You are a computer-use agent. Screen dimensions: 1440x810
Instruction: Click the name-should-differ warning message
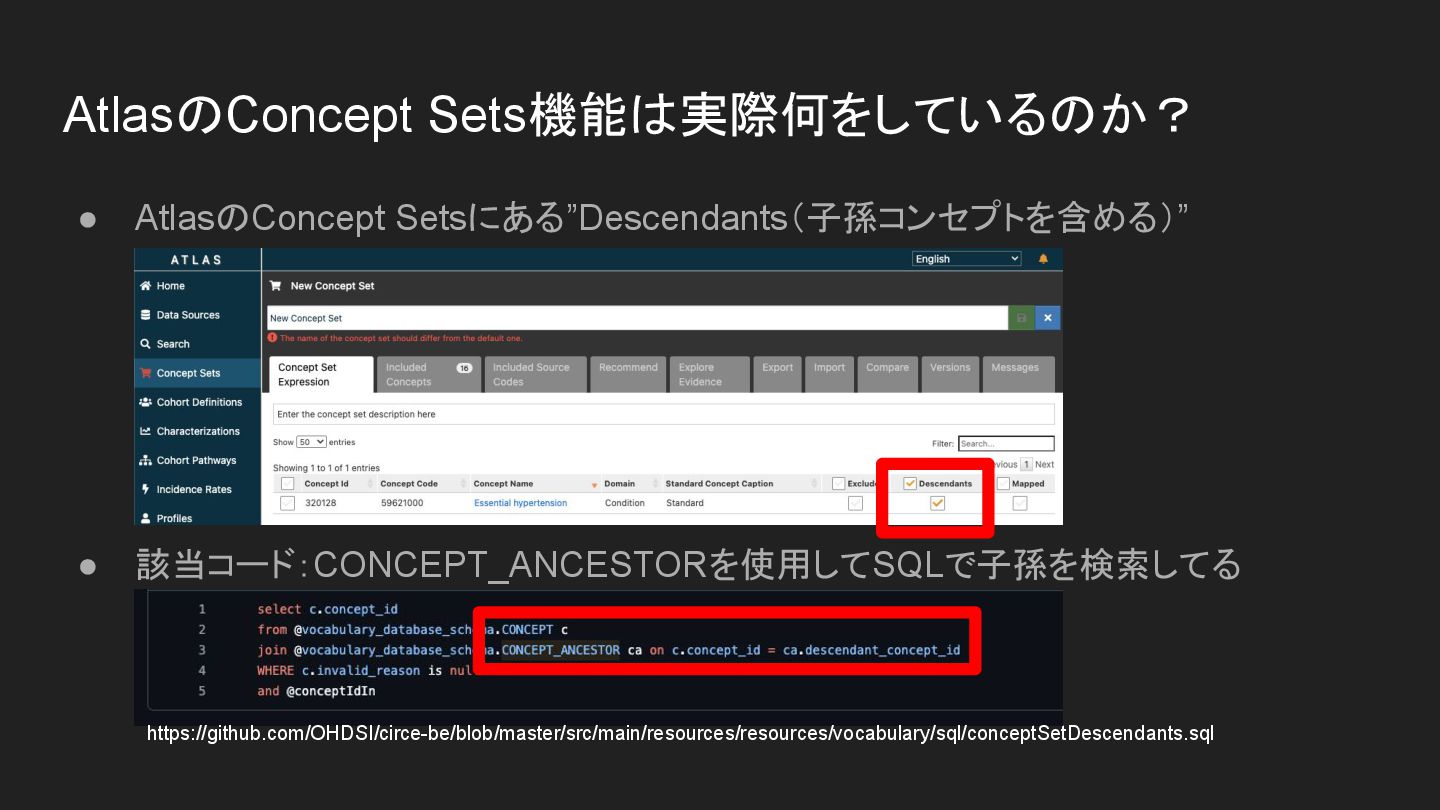click(401, 338)
